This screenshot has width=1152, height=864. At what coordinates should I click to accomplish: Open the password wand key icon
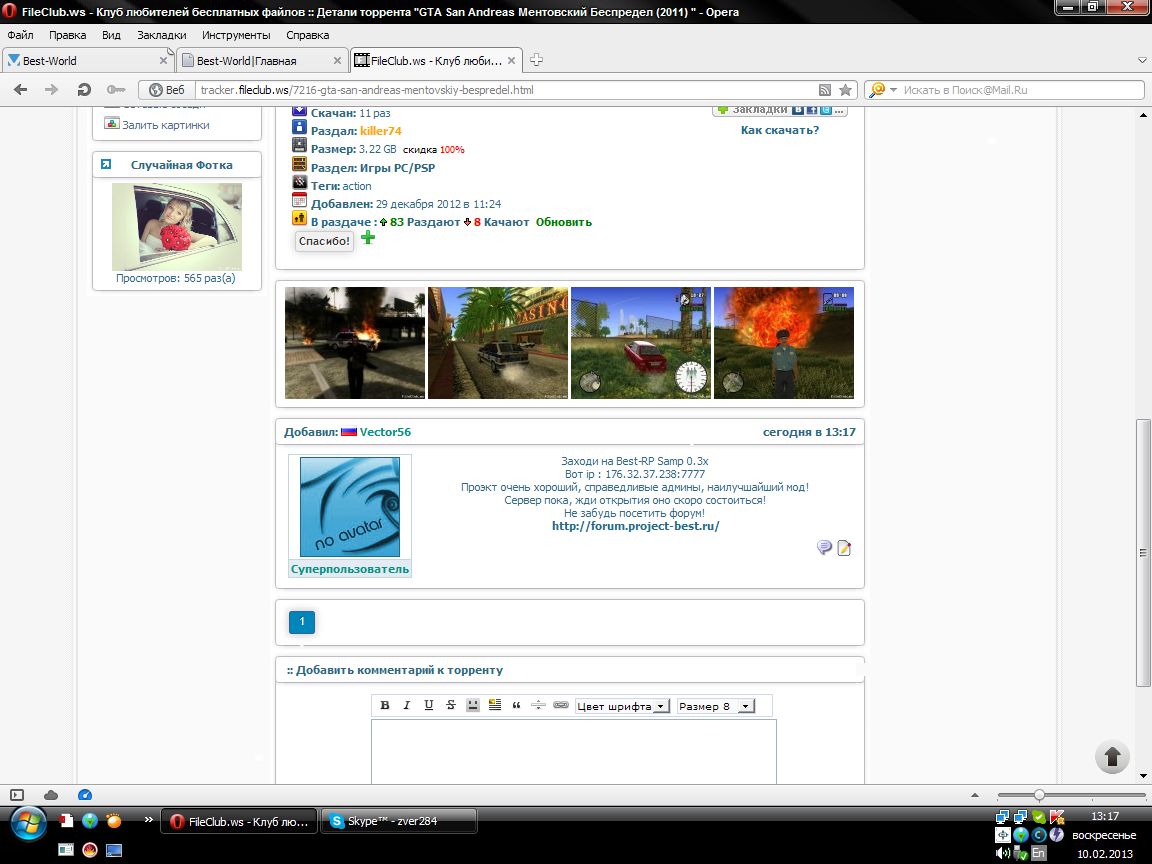(x=115, y=90)
